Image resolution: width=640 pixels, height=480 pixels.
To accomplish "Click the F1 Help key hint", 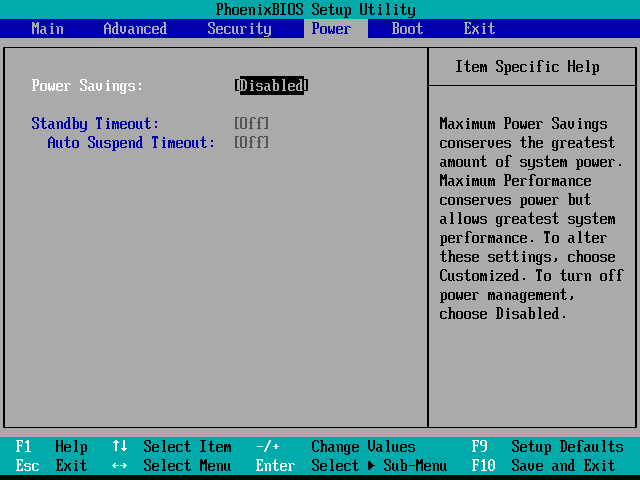I will (x=51, y=447).
